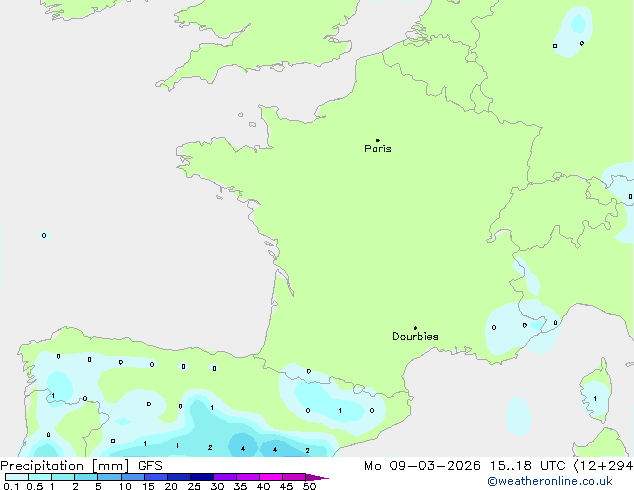This screenshot has width=634, height=490.
Task: Pick the 30–35 mm purple swatch
Action: click(x=225, y=477)
